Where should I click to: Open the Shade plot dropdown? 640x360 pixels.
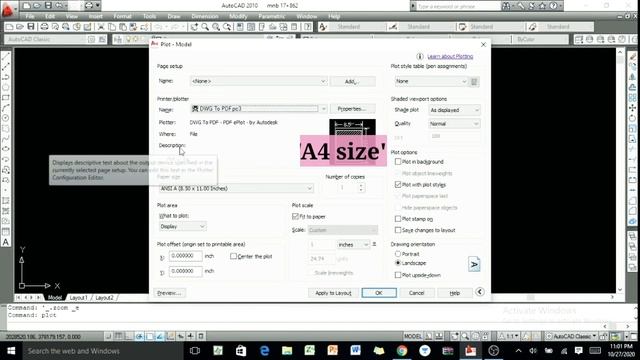454,110
